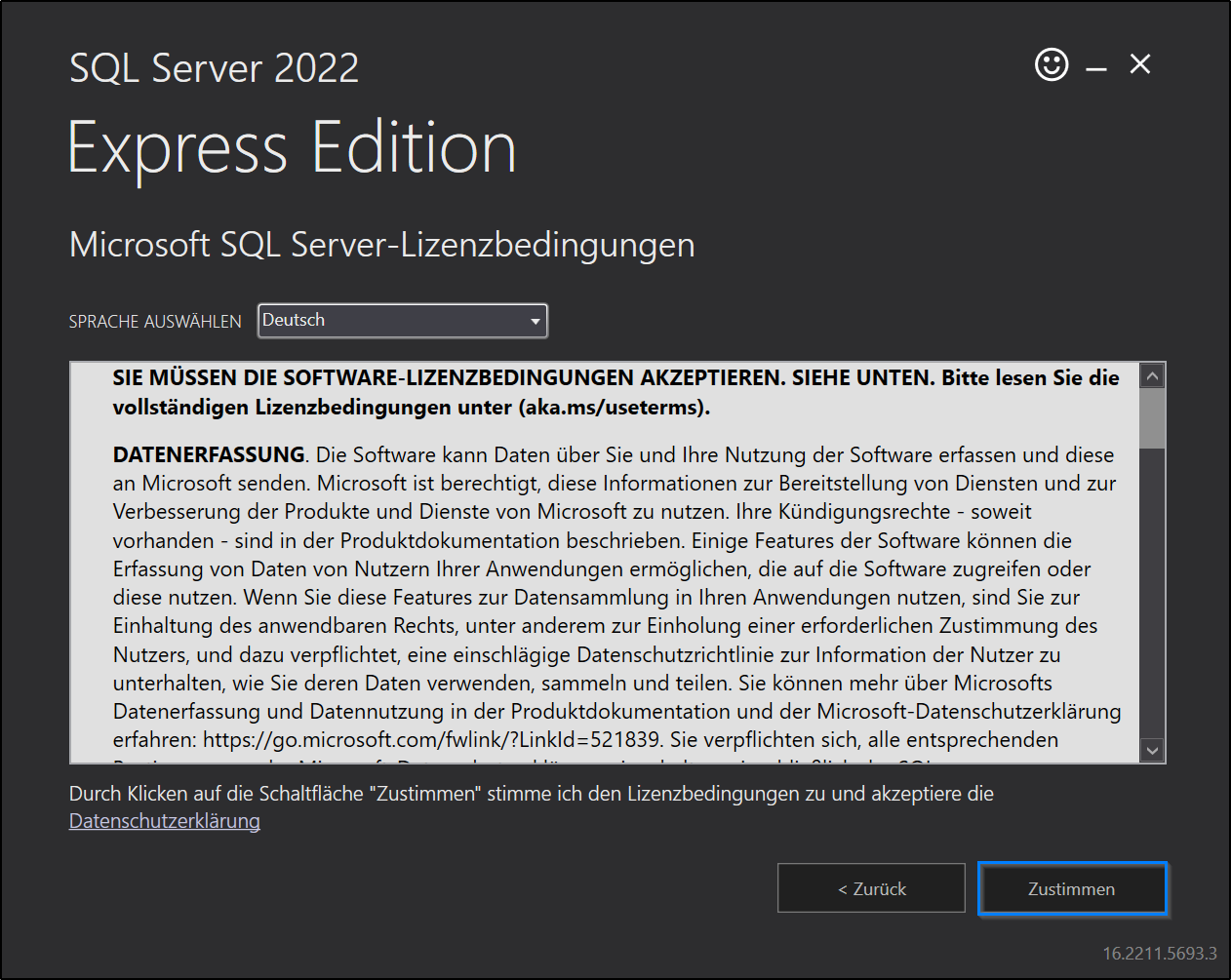Click the license scrollbar up arrow
The image size is (1231, 980).
1153,376
